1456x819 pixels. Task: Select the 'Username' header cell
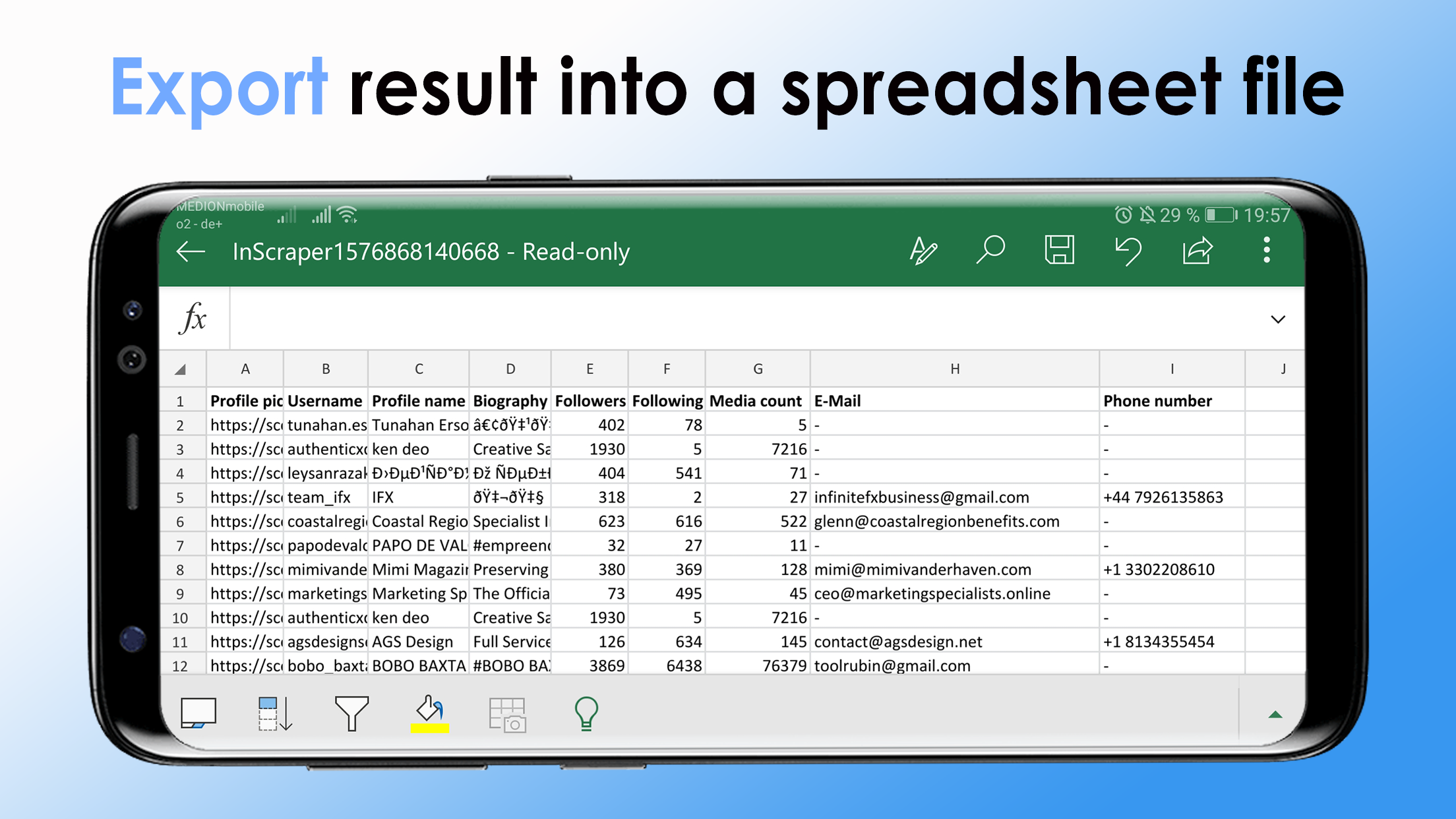(x=326, y=401)
